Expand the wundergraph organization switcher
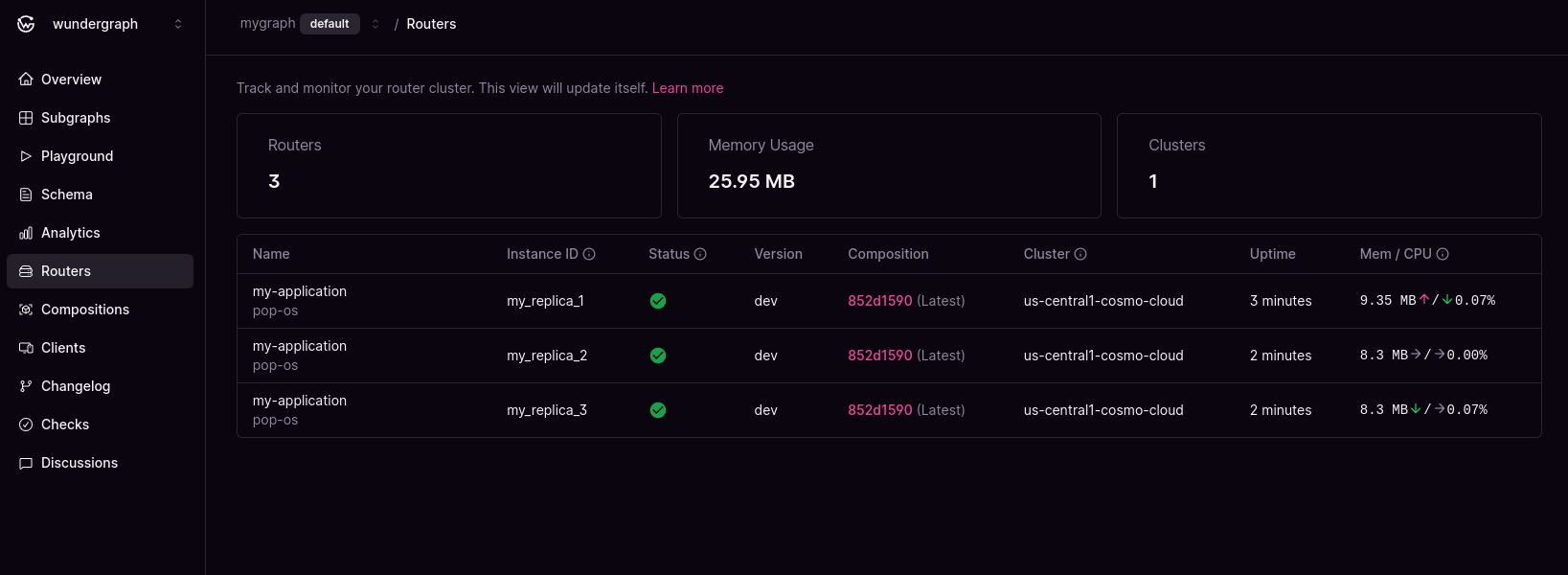The width and height of the screenshot is (1568, 575). coord(178,24)
